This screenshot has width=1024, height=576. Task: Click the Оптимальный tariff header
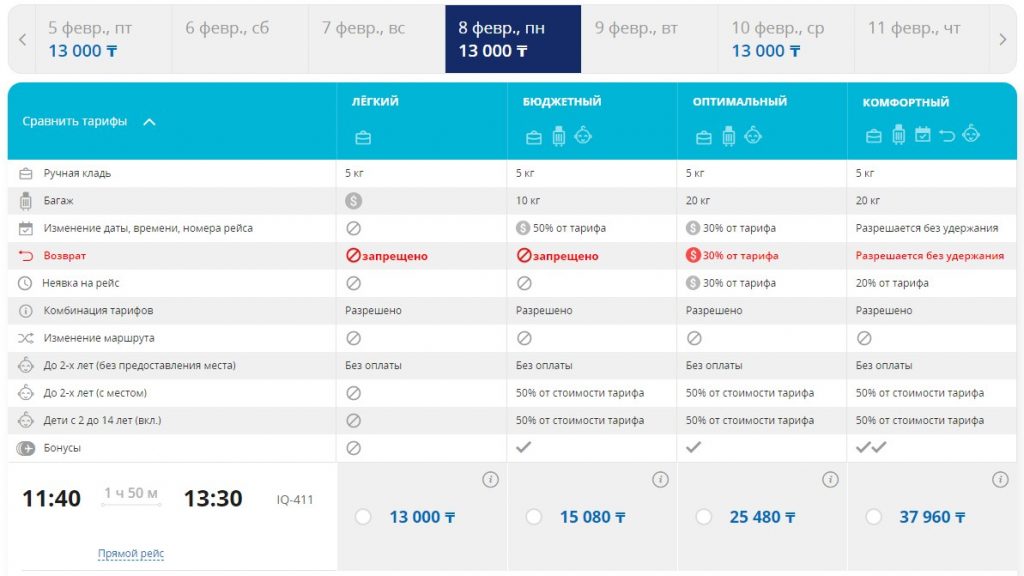(739, 102)
